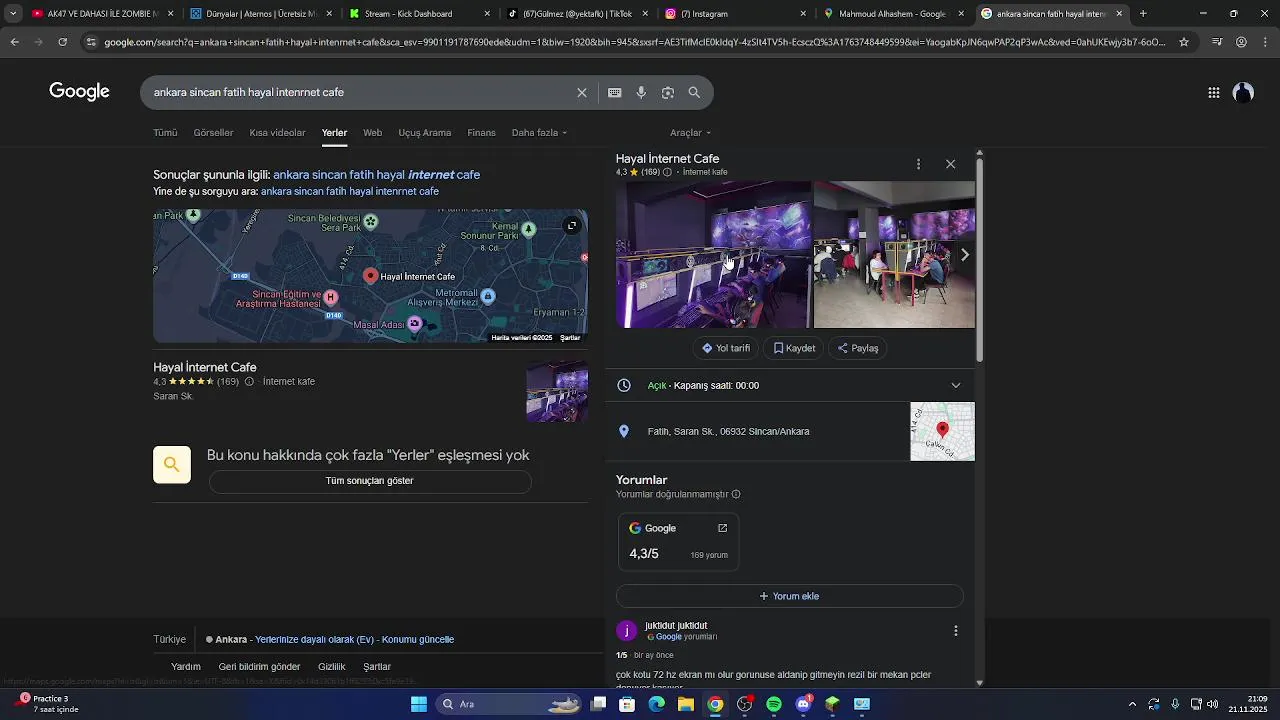Screen dimensions: 1280x720
Task: Open Microsoft Edge from the taskbar
Action: (x=657, y=704)
